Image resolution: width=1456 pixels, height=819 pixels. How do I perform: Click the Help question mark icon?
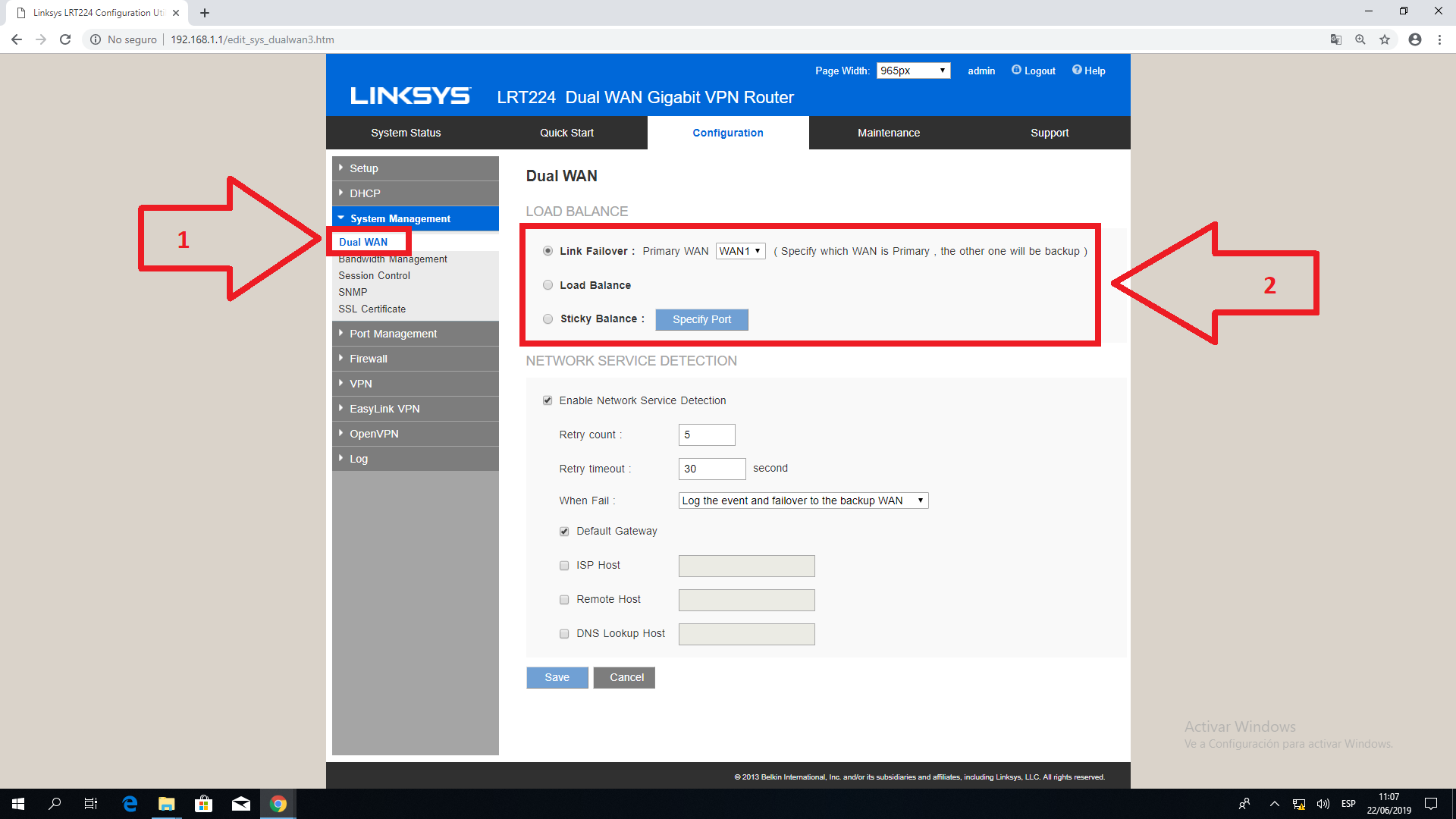pyautogui.click(x=1076, y=71)
